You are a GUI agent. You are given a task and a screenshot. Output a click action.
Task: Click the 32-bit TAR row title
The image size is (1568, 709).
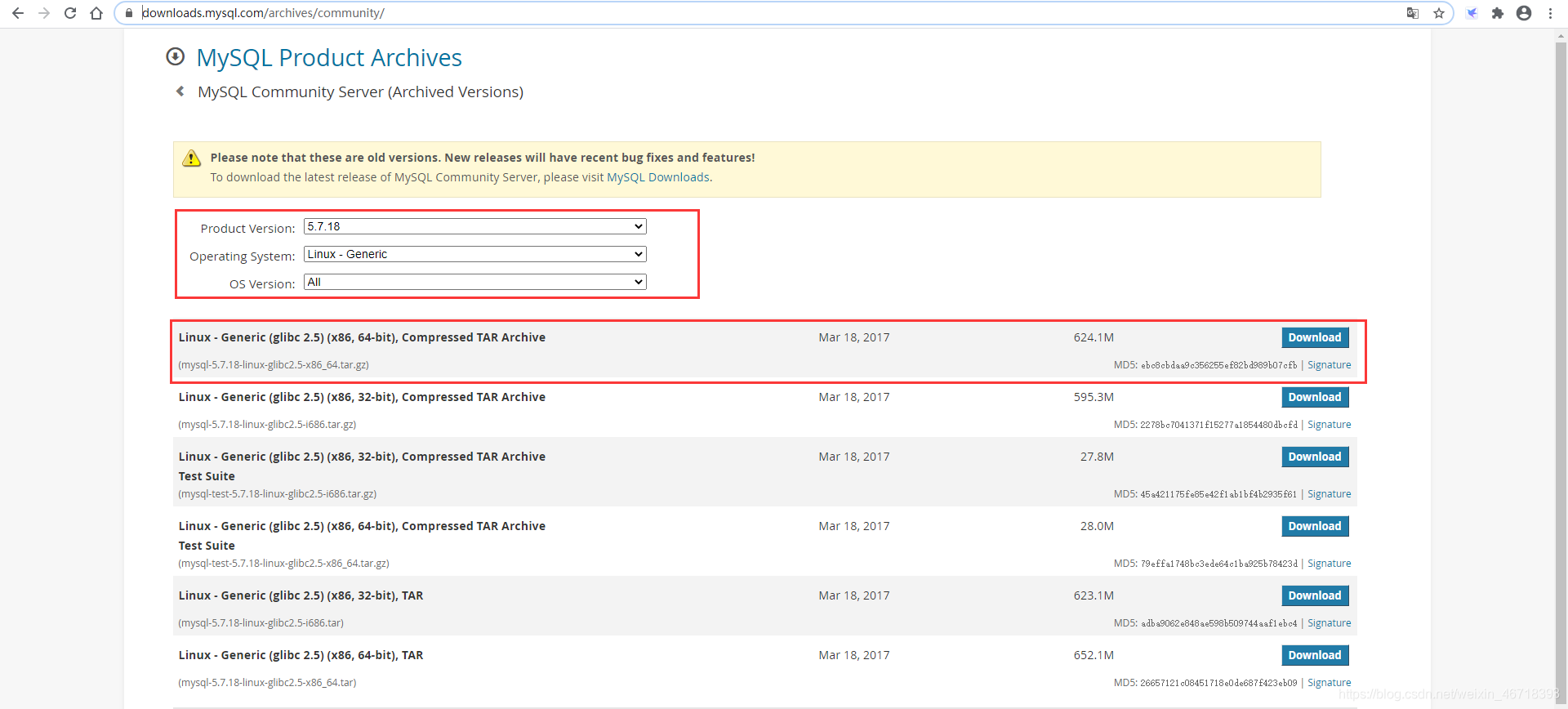tap(301, 595)
